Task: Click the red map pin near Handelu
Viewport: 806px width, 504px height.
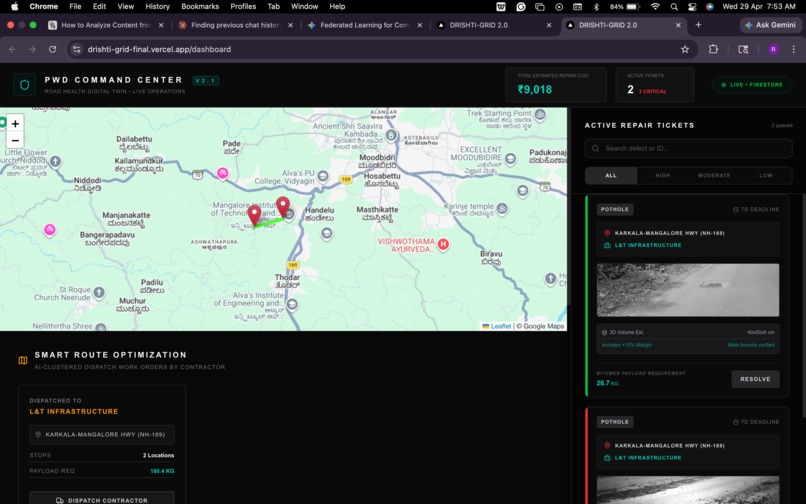Action: tap(283, 207)
